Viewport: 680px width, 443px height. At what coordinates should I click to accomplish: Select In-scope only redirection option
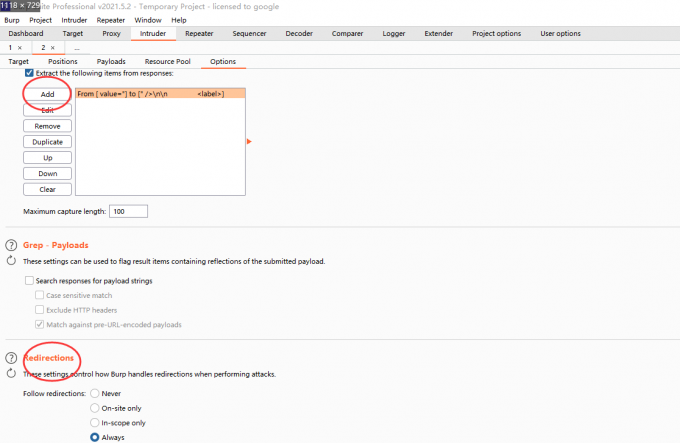tap(95, 423)
